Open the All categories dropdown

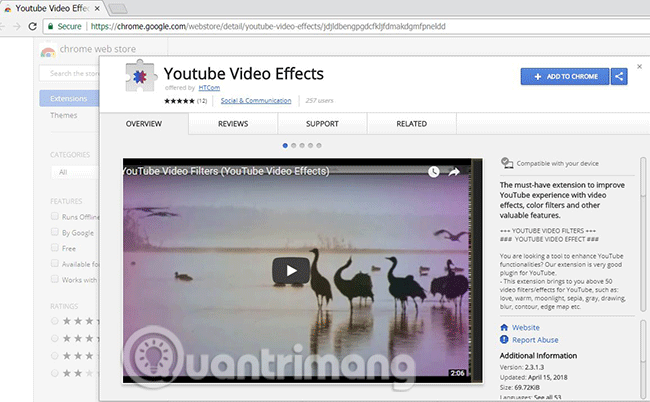pos(75,172)
